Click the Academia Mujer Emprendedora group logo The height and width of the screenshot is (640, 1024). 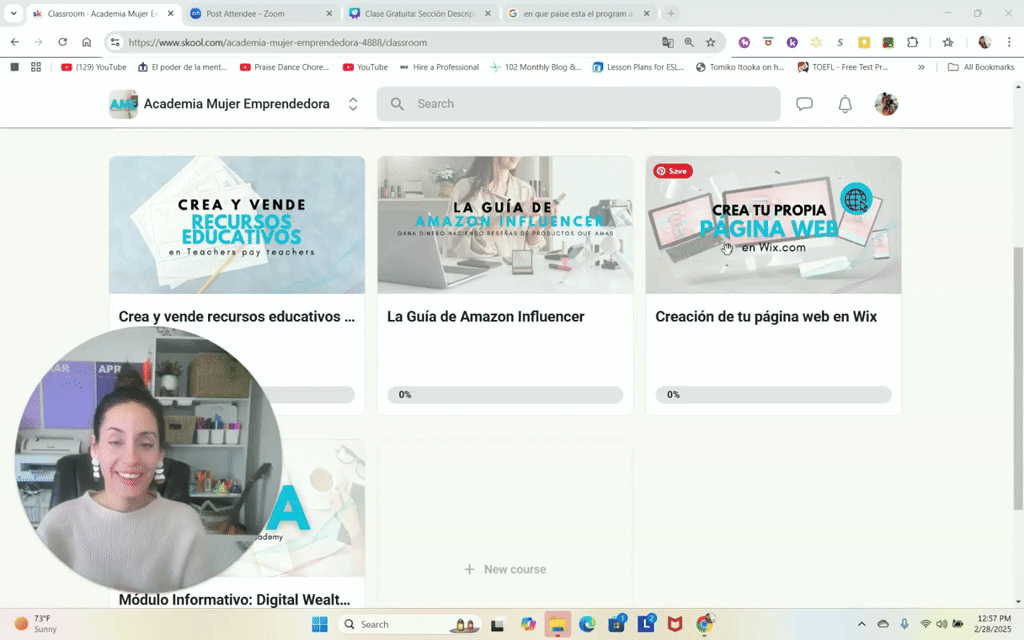(123, 104)
